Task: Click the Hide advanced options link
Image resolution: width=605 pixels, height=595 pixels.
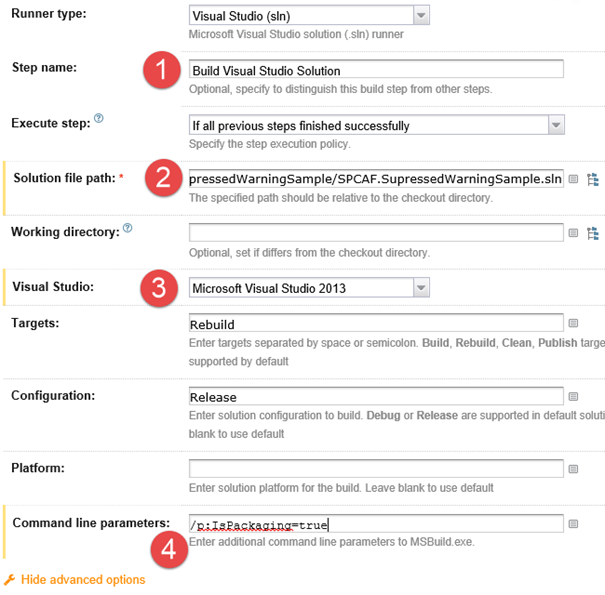Action: point(82,580)
